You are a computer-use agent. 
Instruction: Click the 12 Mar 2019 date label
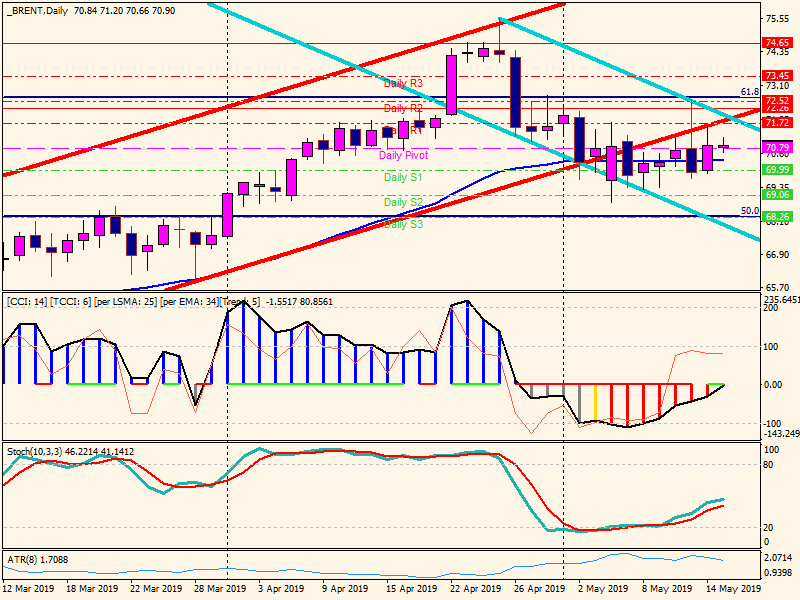pyautogui.click(x=30, y=589)
